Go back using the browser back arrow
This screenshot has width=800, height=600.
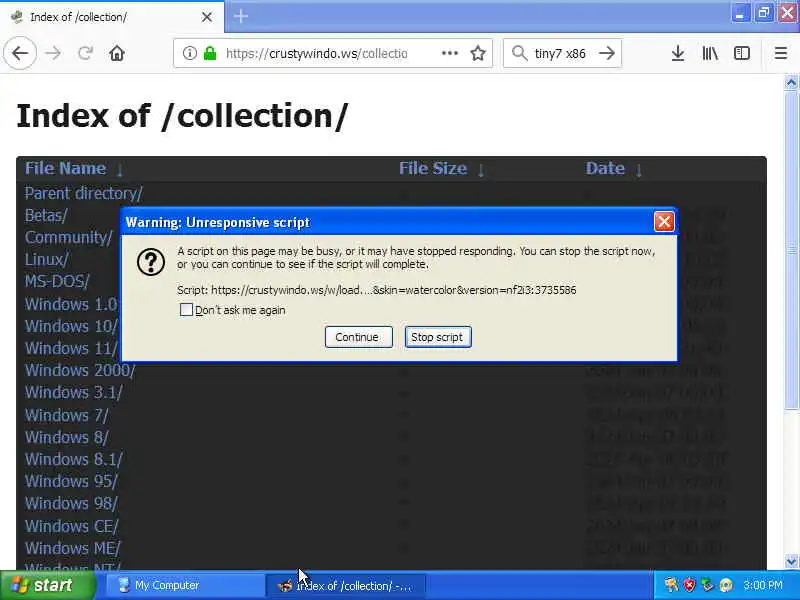tap(20, 53)
